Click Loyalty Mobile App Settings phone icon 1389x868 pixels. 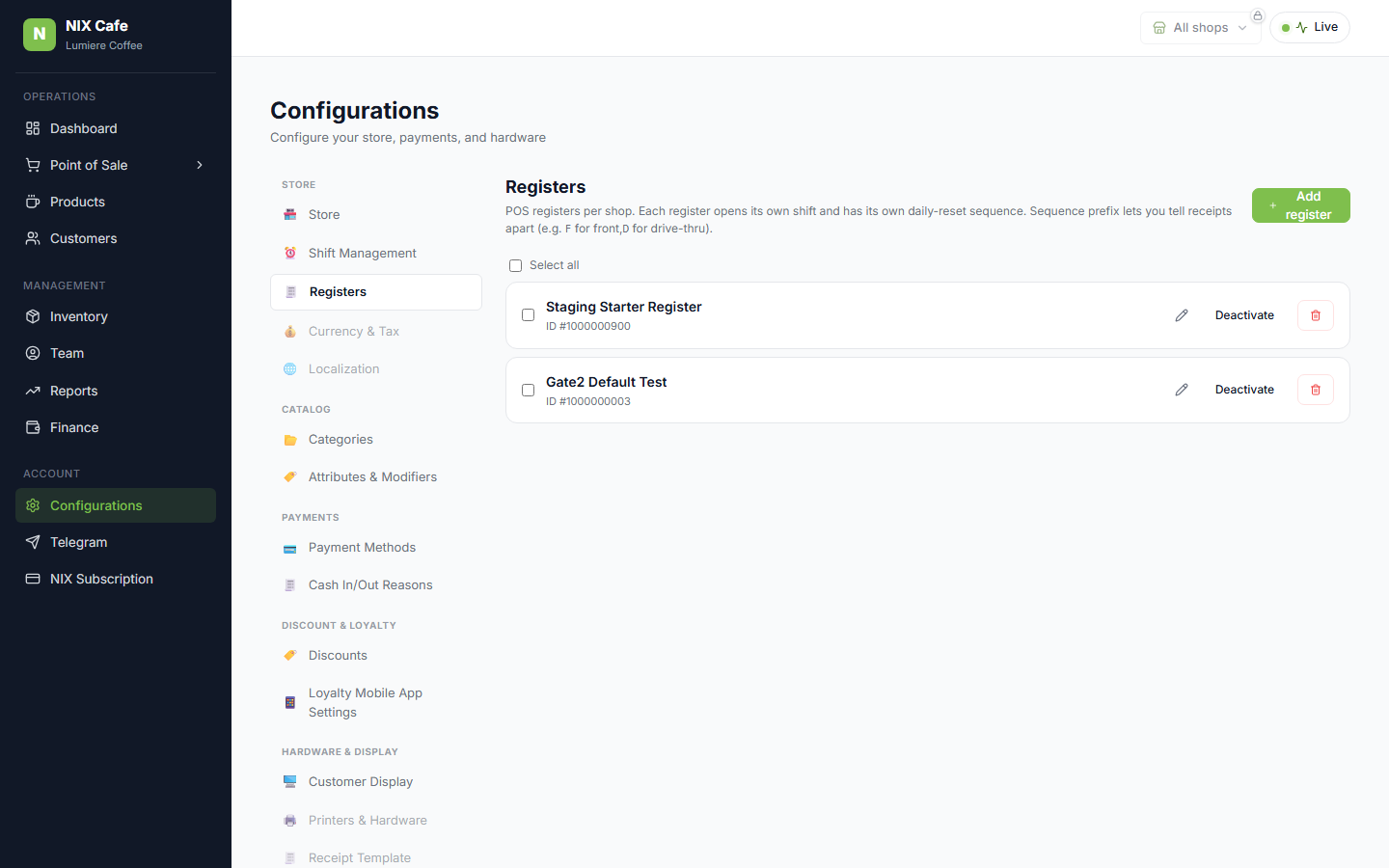point(290,702)
